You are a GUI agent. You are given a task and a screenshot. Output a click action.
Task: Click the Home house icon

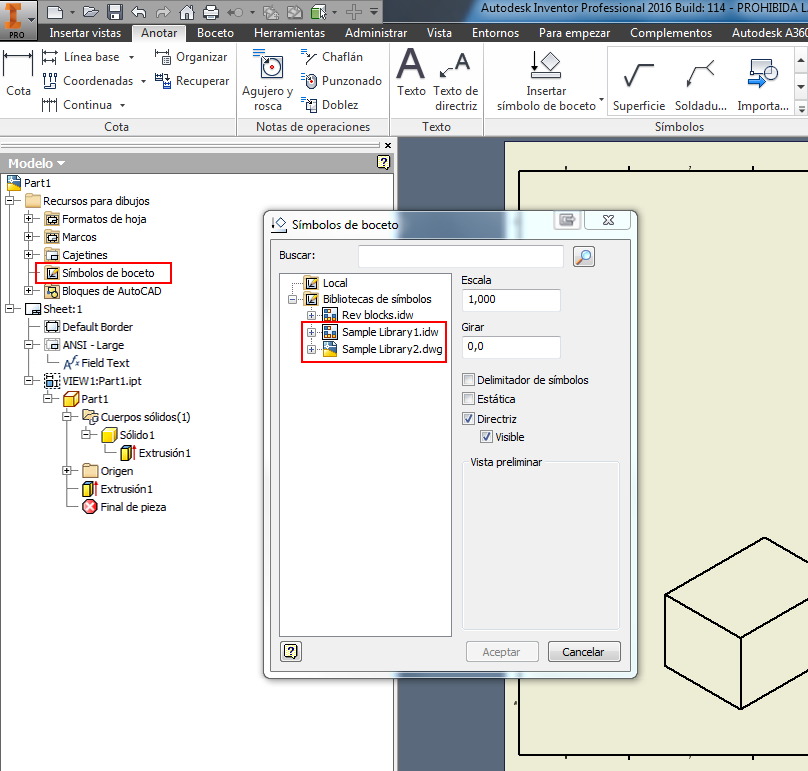click(x=187, y=11)
